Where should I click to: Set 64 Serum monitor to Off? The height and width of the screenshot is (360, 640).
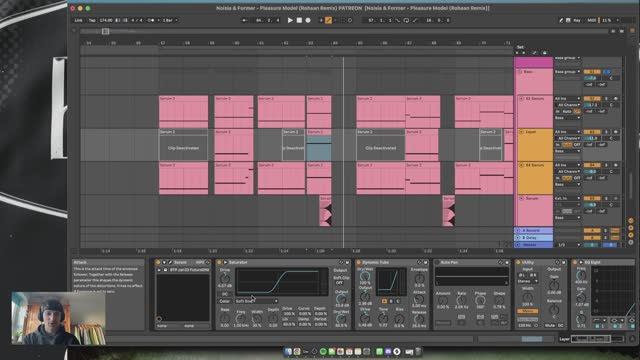click(577, 178)
